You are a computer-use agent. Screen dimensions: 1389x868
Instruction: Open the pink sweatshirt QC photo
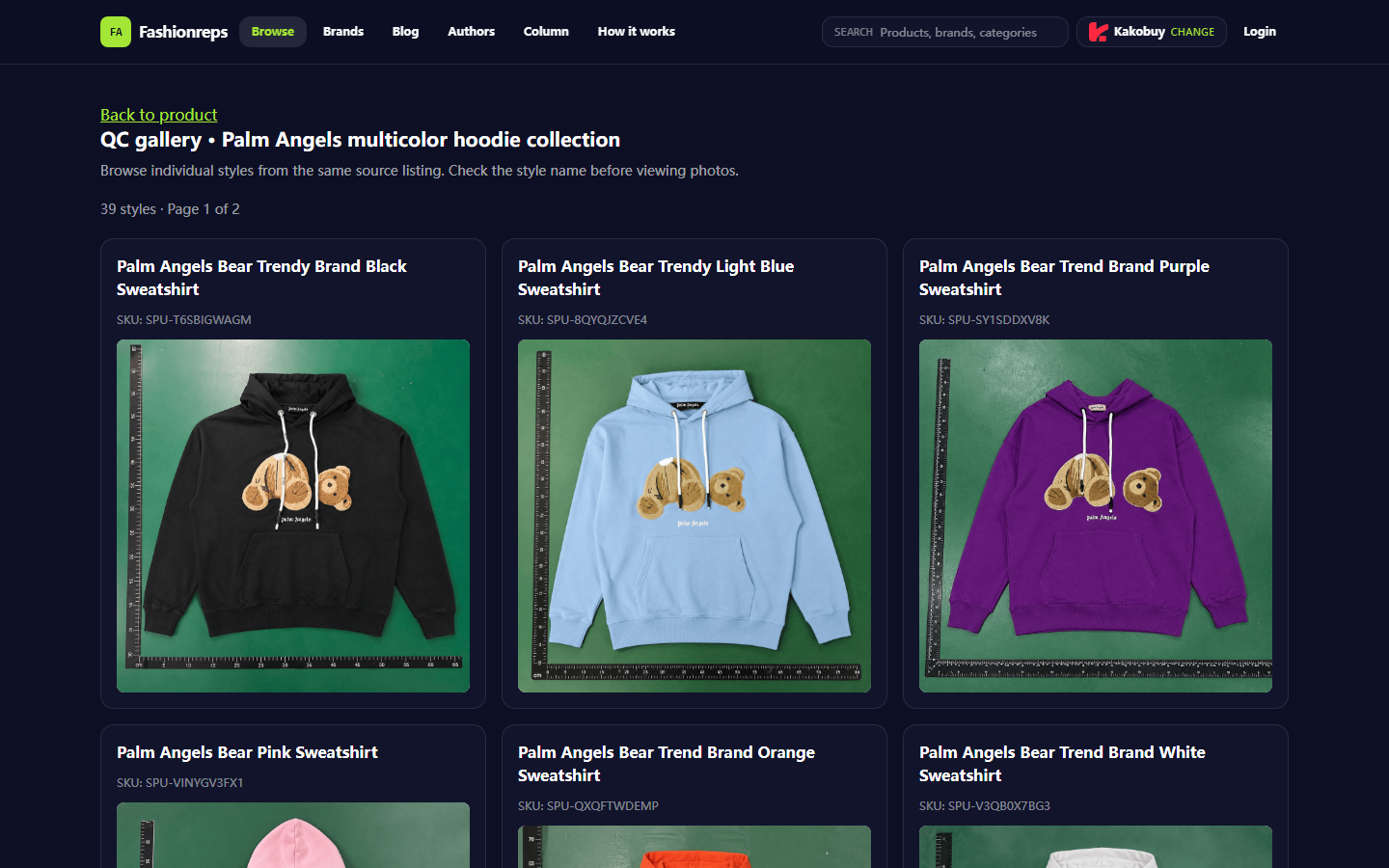click(x=293, y=835)
